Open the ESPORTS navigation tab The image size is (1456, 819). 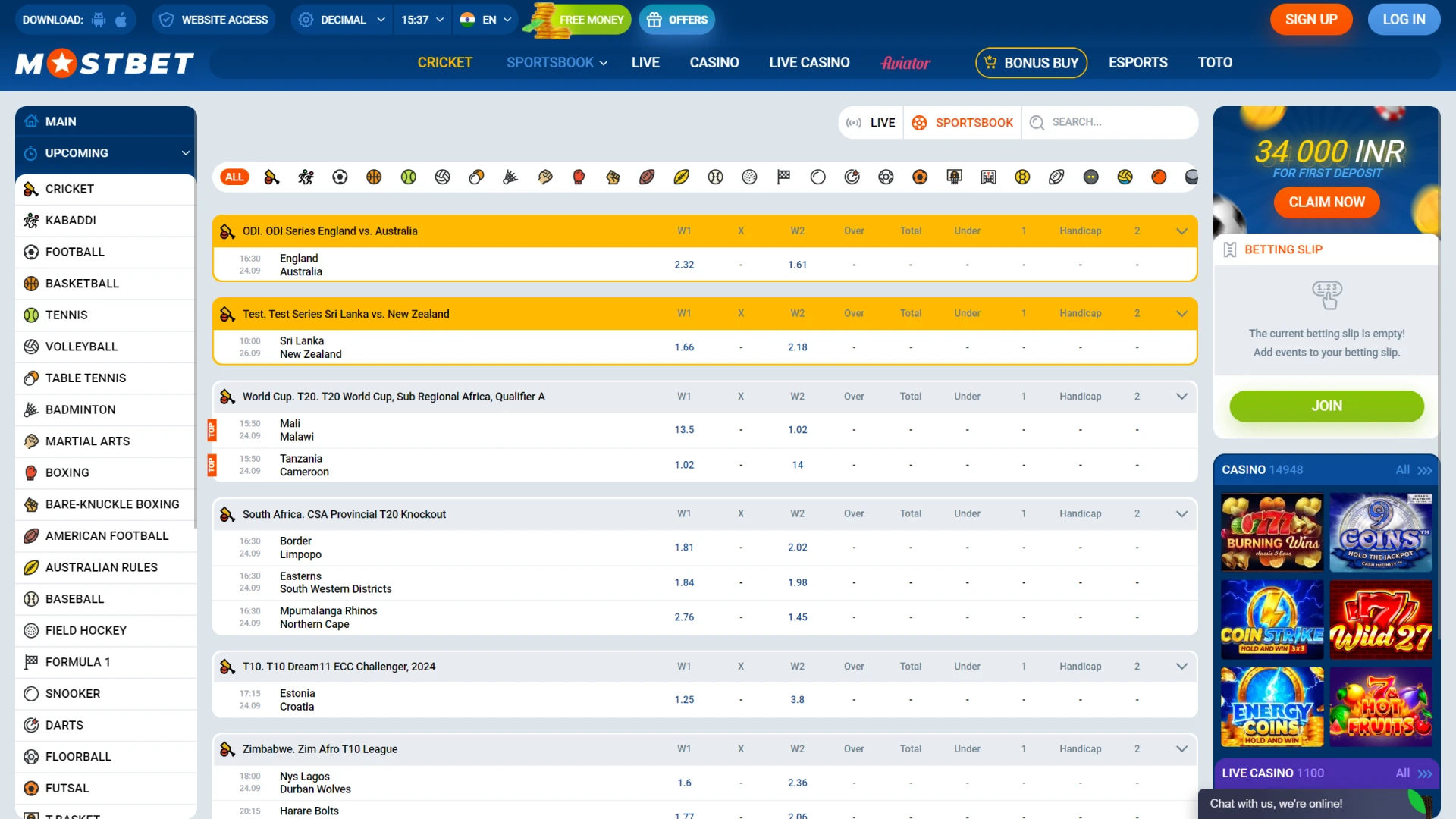click(1137, 63)
